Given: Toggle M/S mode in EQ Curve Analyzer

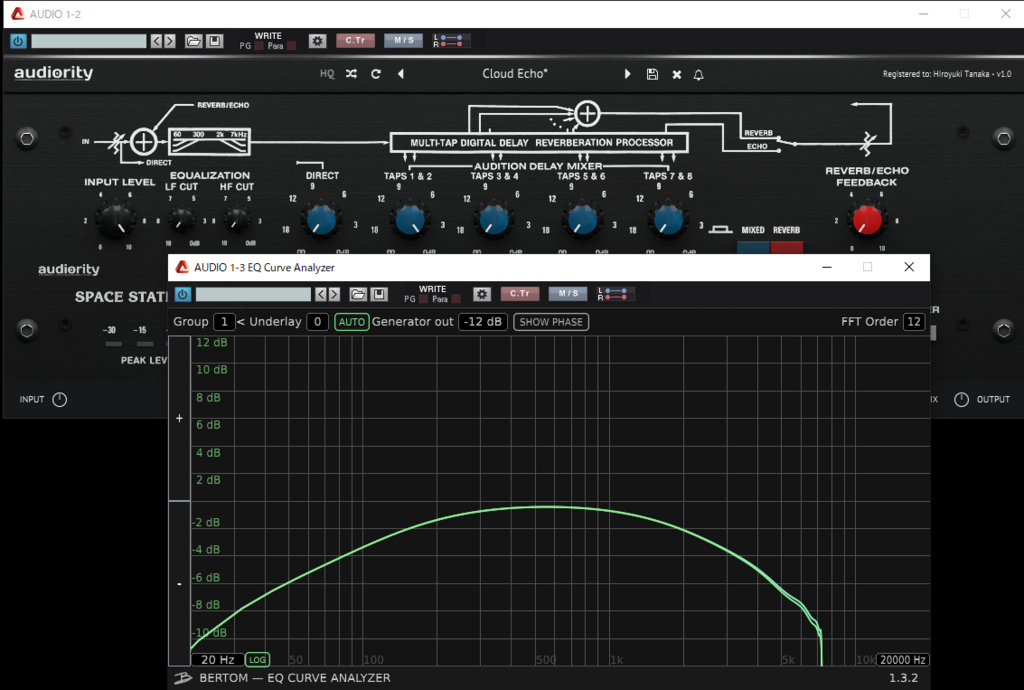Looking at the screenshot, I should pyautogui.click(x=568, y=294).
